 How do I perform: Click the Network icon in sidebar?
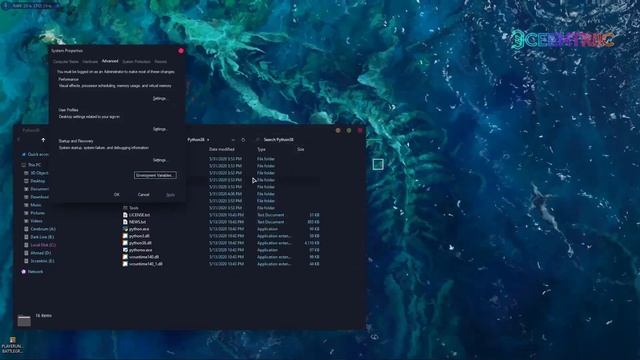coord(23,271)
